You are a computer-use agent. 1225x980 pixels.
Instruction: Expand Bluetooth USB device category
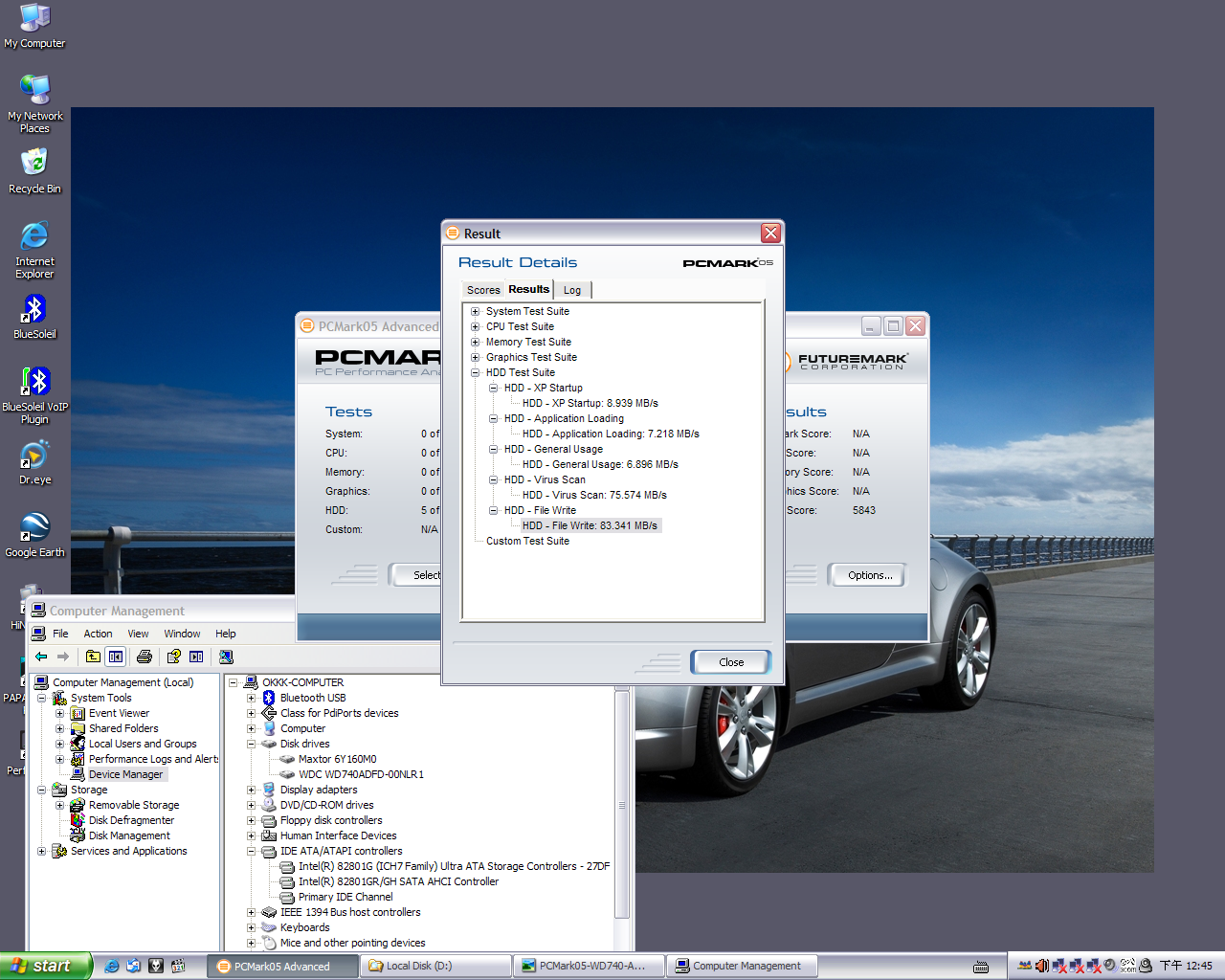[x=252, y=698]
